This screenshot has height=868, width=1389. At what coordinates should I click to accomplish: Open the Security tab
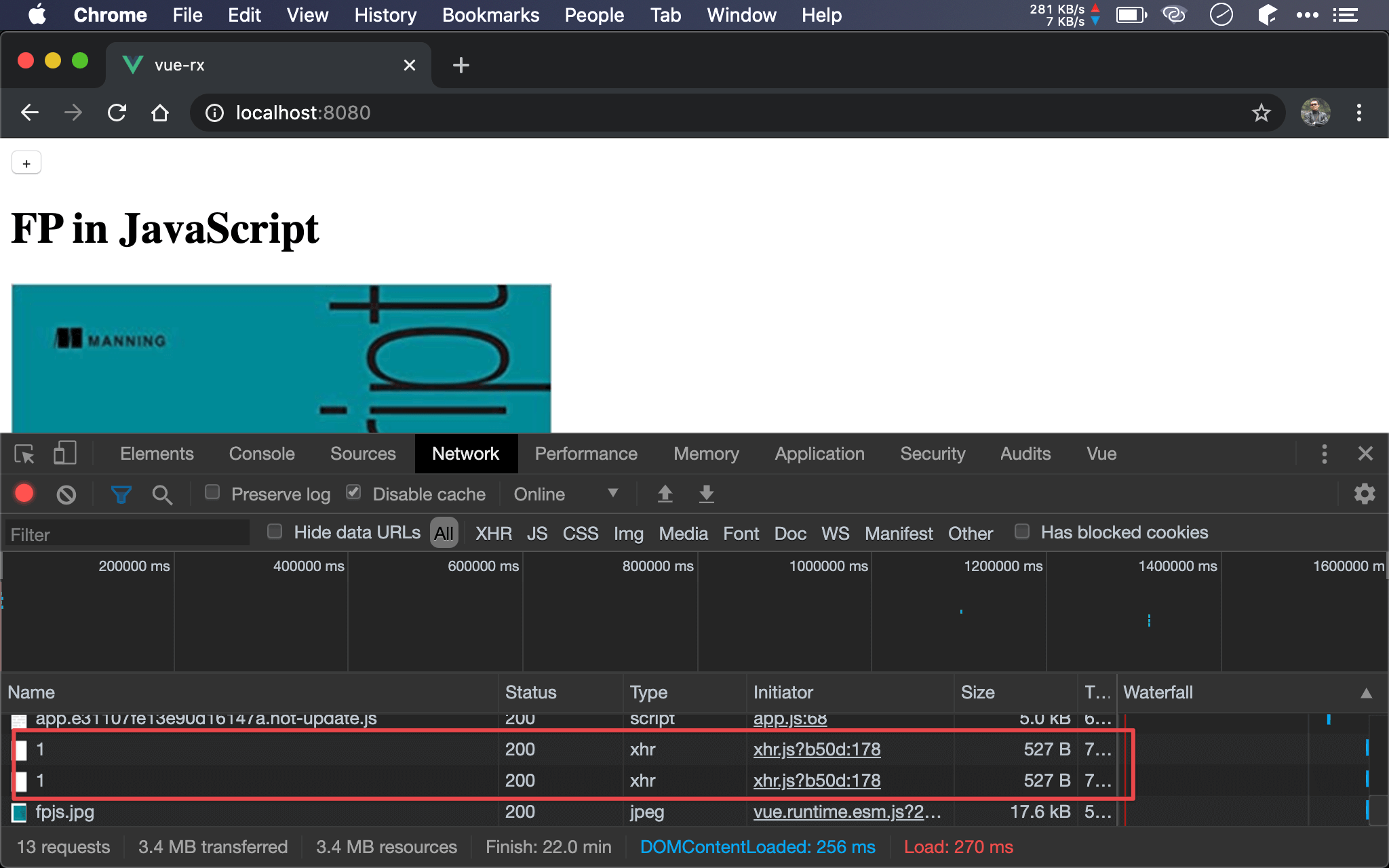[x=933, y=454]
